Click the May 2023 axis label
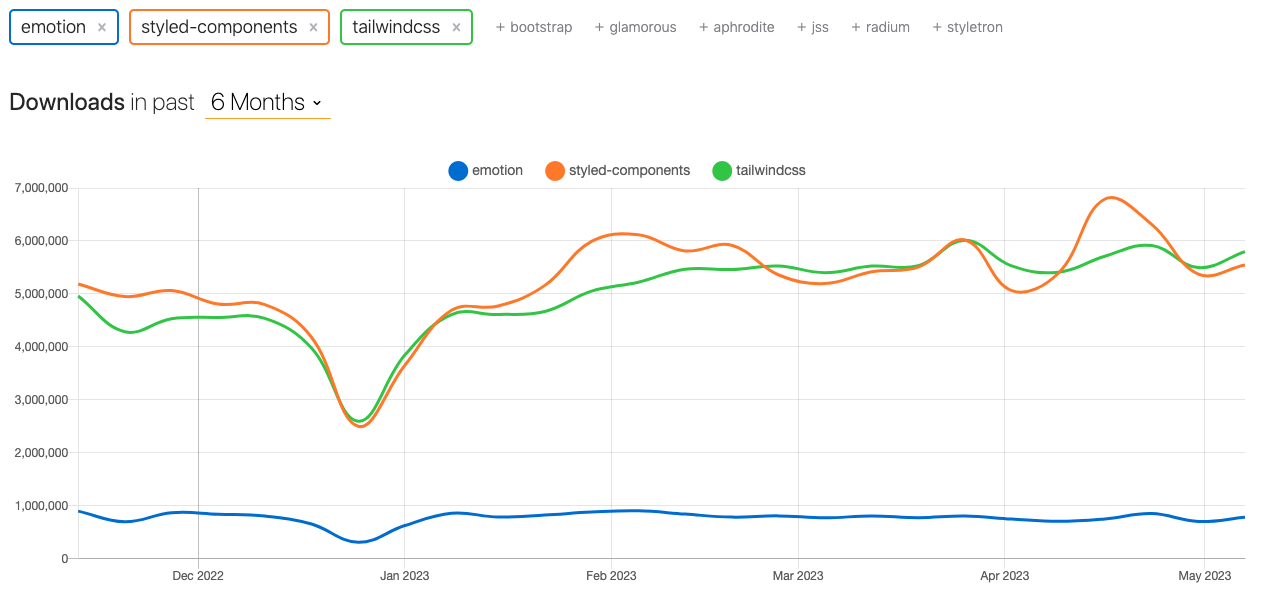 1205,576
